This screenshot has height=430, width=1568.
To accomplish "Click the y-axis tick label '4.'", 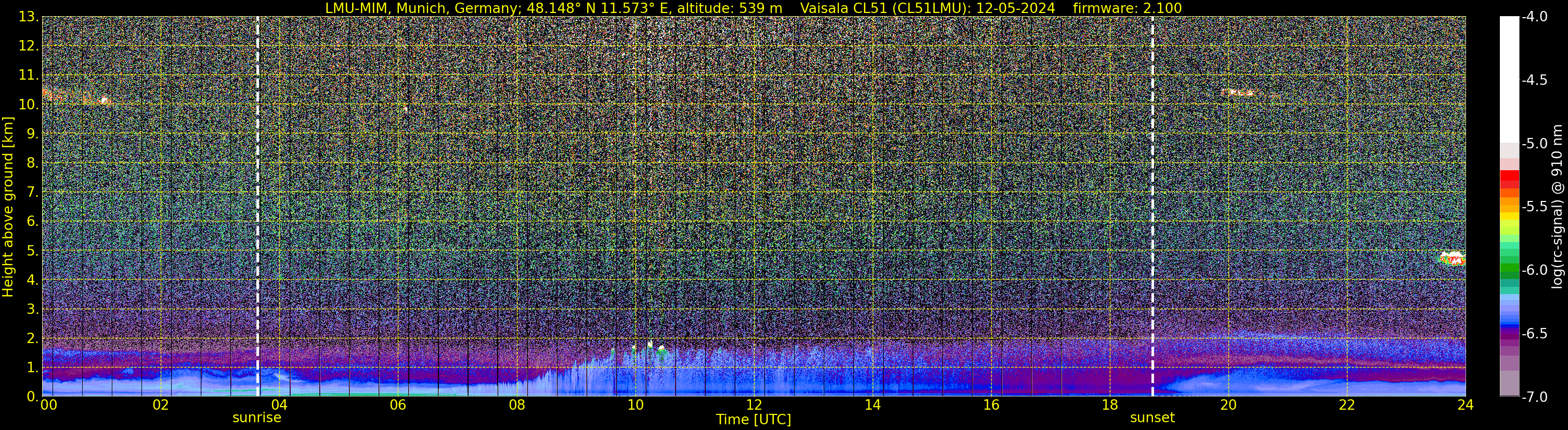I will (x=32, y=280).
